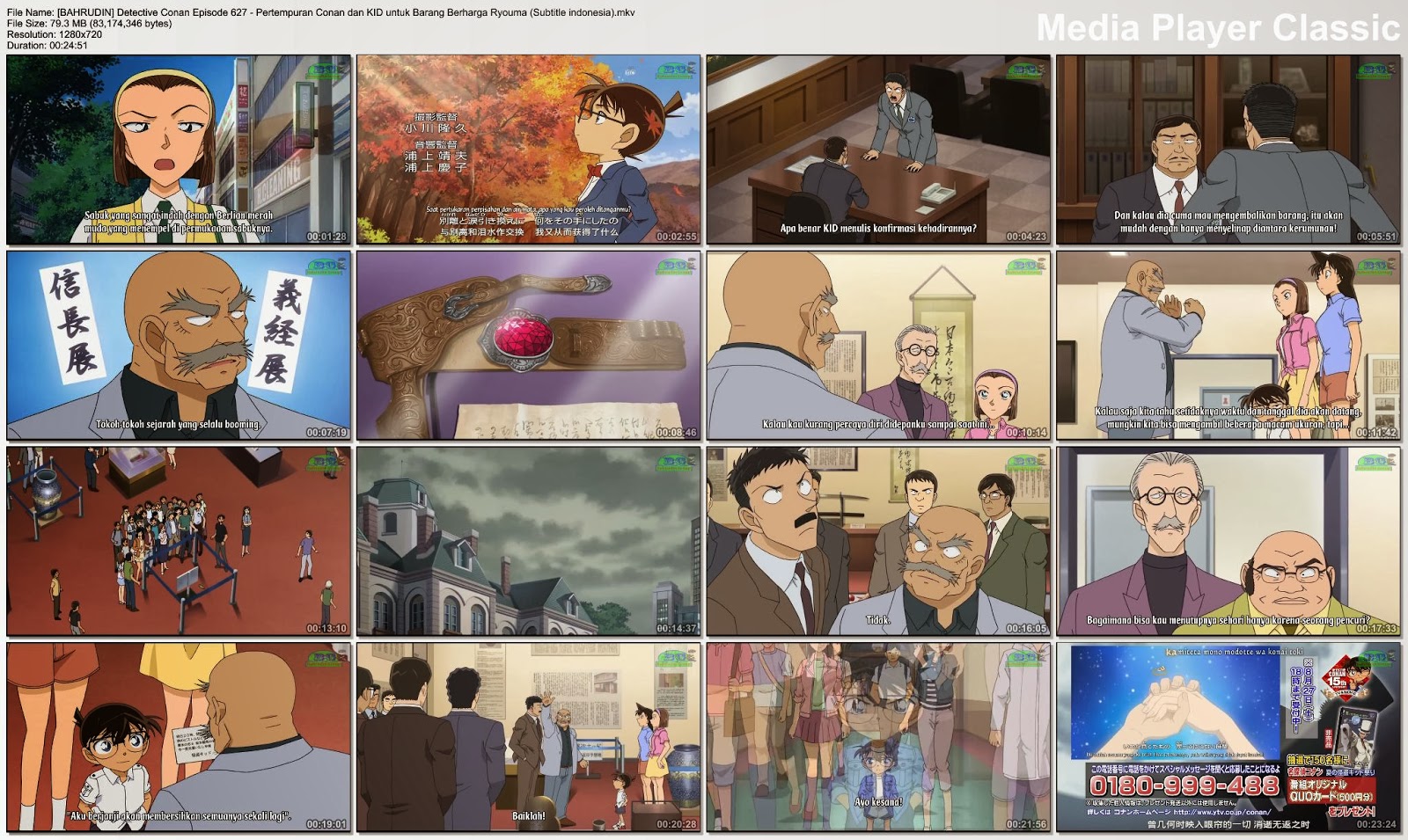Click the phone number 0180-999-488
Viewport: 1408px width, 840px height.
click(x=1184, y=785)
